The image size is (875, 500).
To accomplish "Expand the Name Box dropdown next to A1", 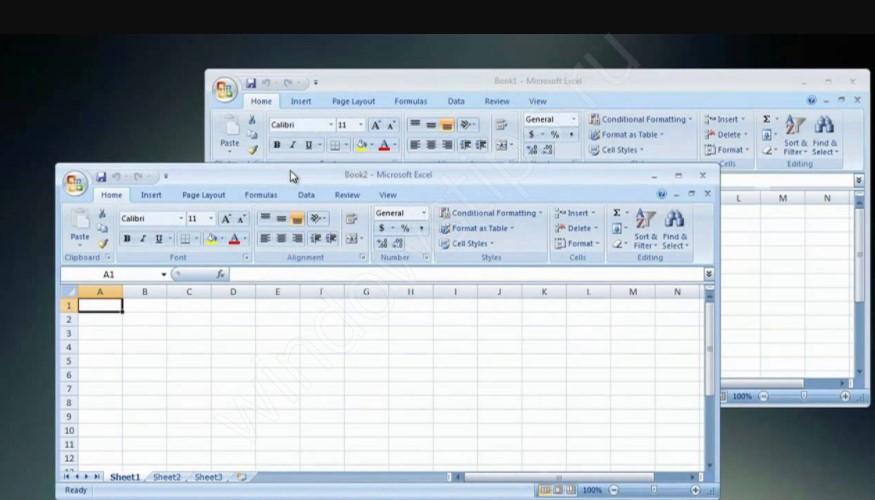I will point(164,274).
